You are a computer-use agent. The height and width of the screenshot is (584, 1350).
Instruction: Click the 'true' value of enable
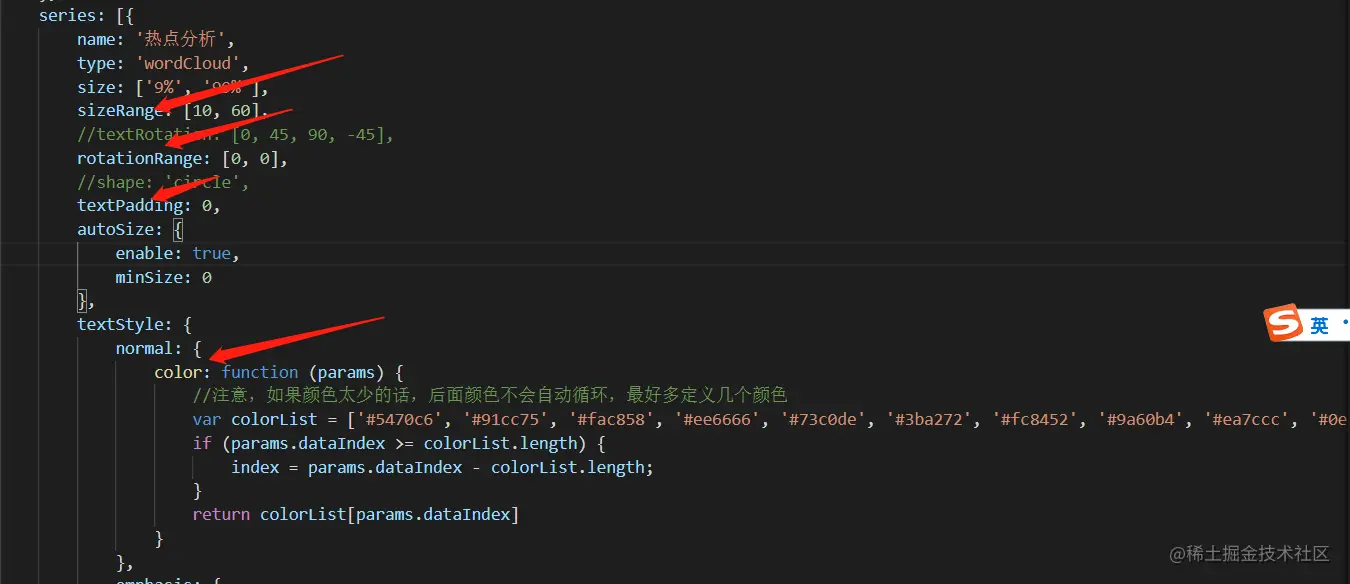[211, 253]
